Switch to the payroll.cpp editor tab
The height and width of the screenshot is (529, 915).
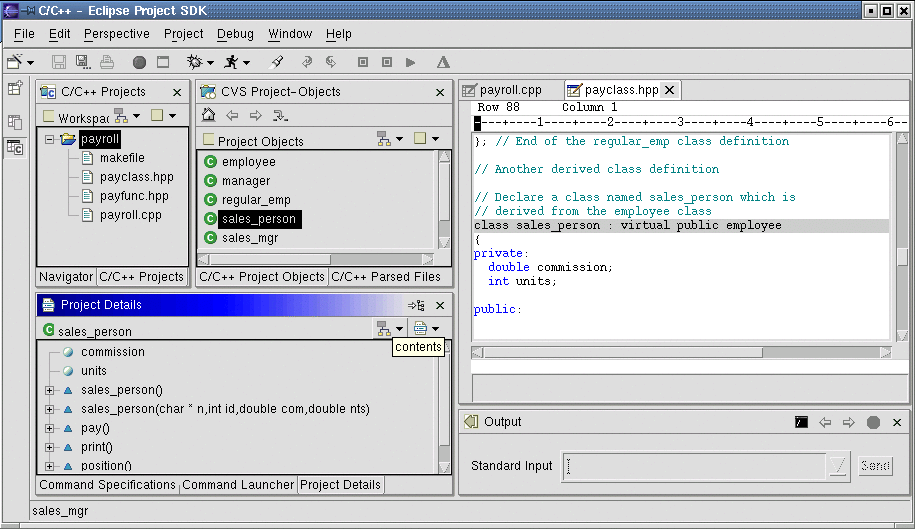point(509,90)
